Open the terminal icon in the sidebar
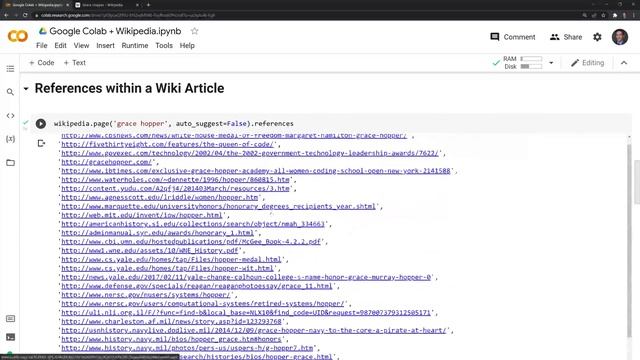Screen dimensions: 640x360 [x=10, y=337]
